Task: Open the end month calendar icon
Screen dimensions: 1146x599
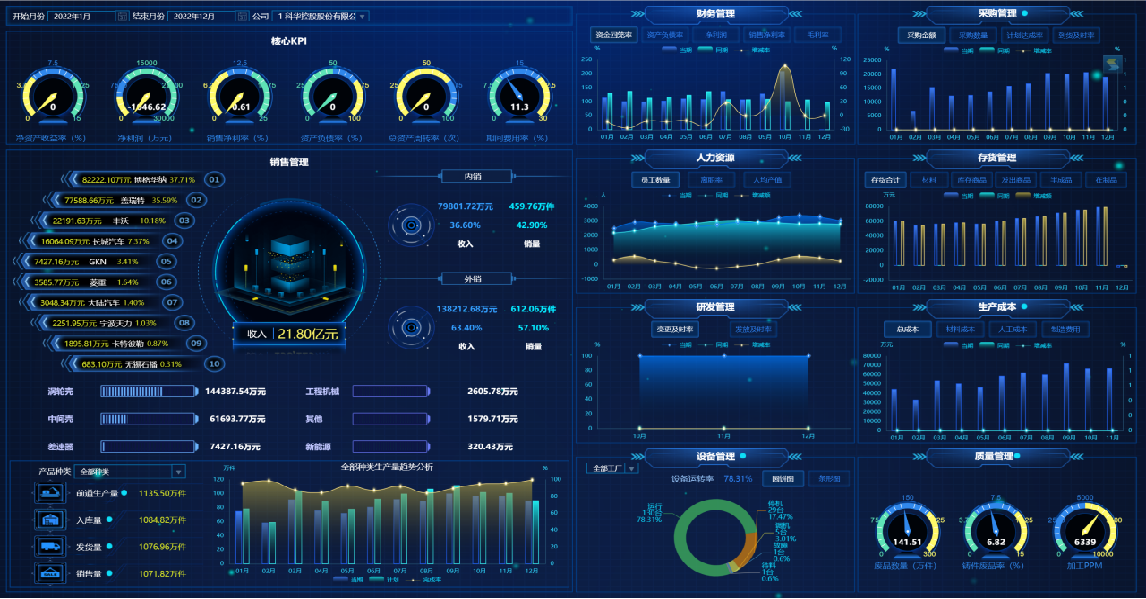Action: [x=244, y=16]
